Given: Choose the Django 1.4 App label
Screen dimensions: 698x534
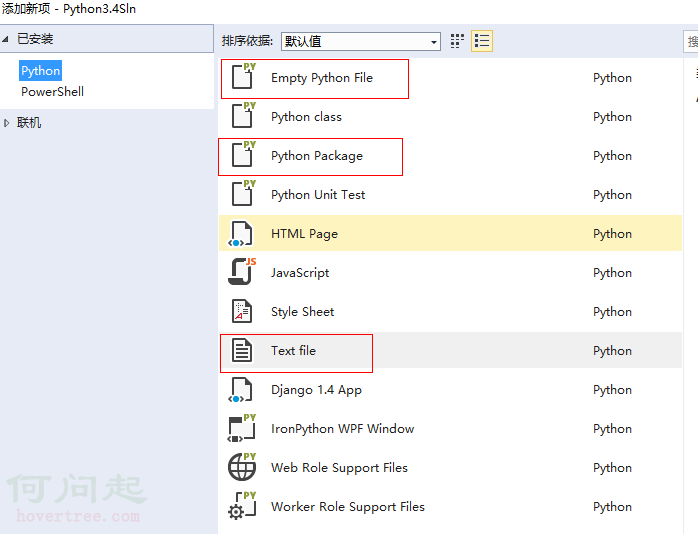Looking at the screenshot, I should click(x=316, y=390).
